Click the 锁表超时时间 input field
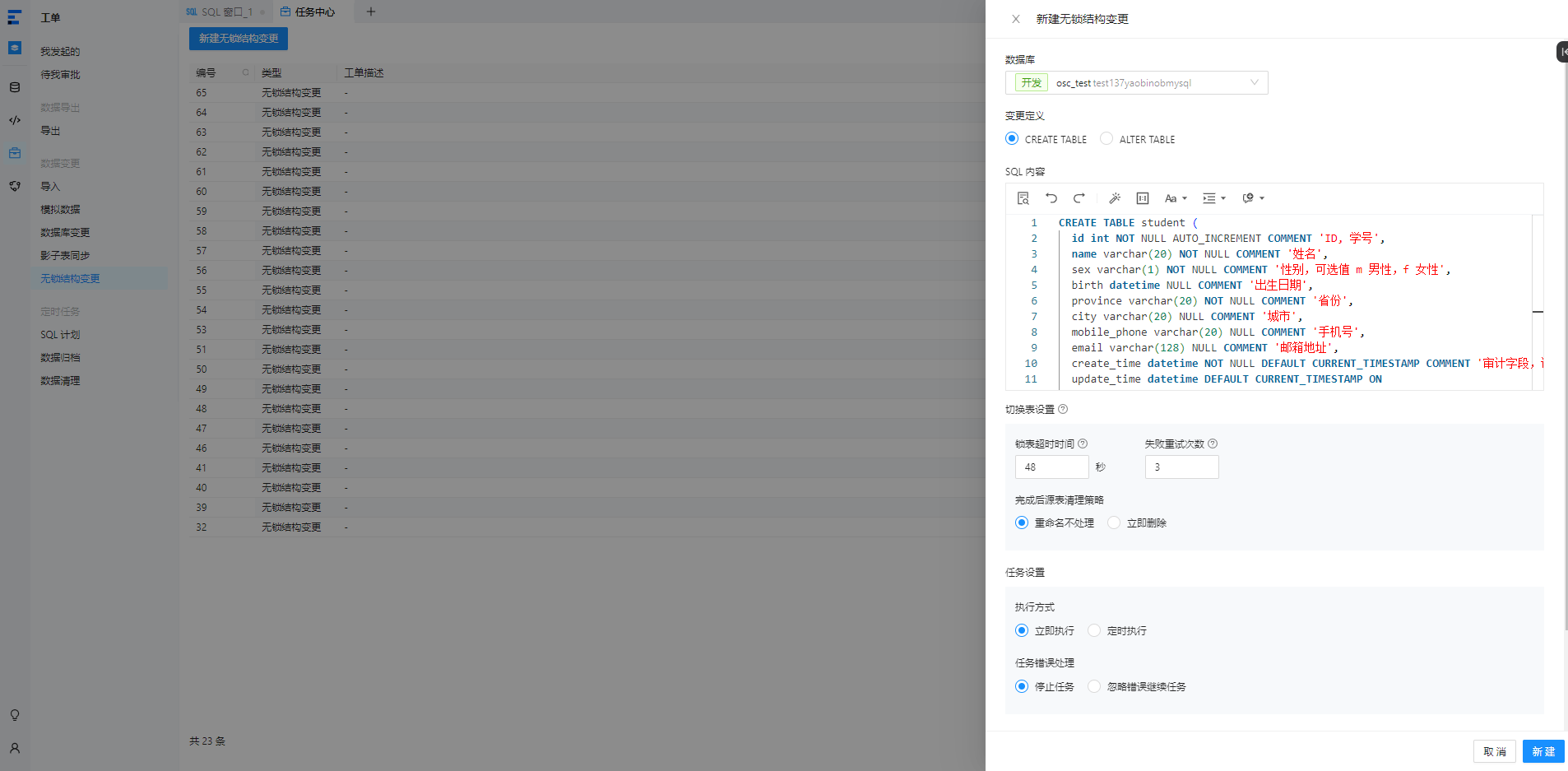1568x771 pixels. [1051, 467]
